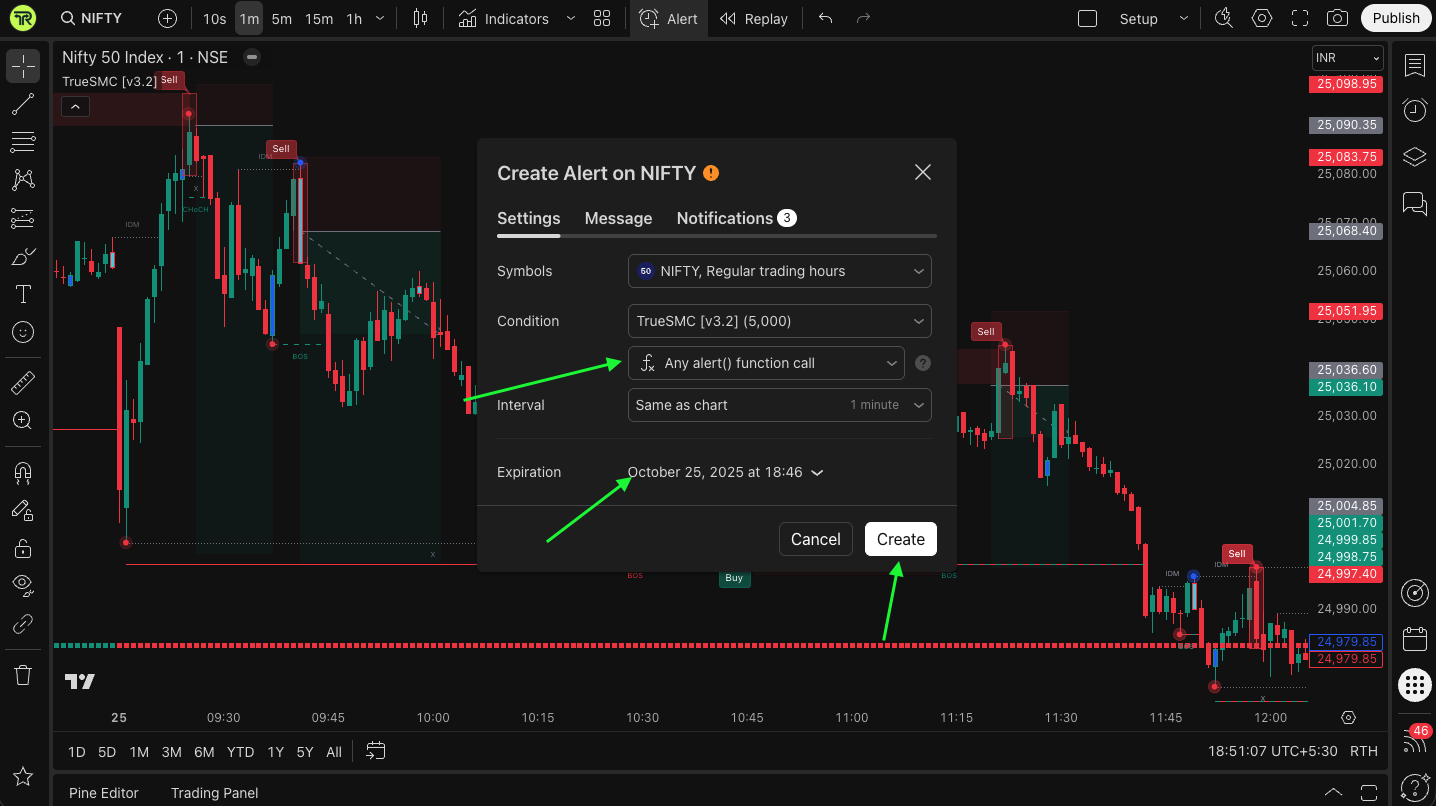Screen dimensions: 1436x806
Task: Change the expiration date October 25, 2025
Action: [725, 472]
